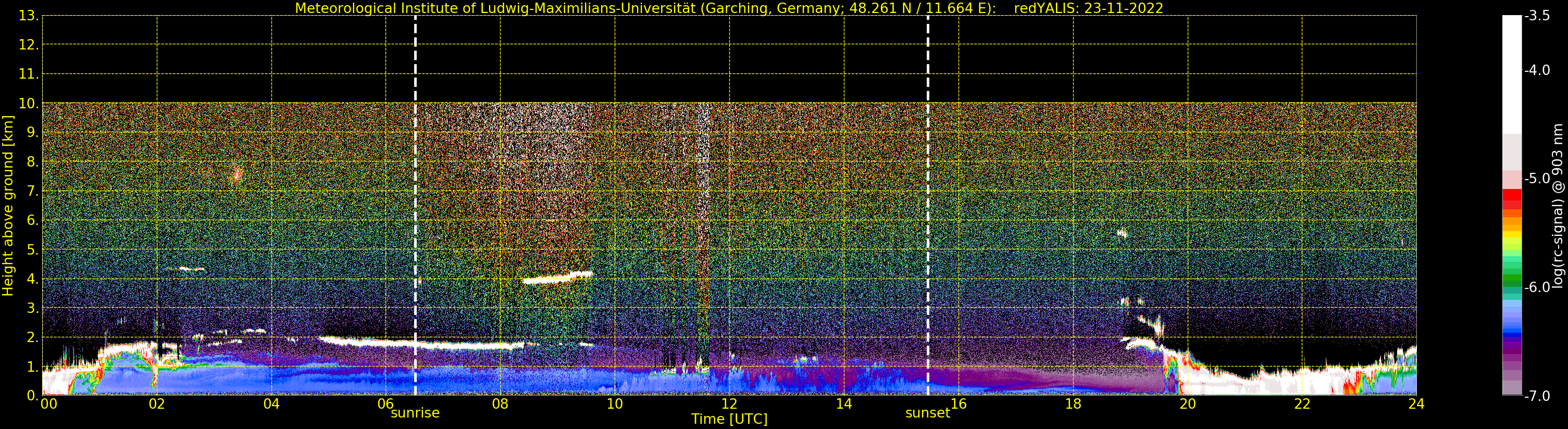This screenshot has width=1568, height=429.
Task: Click the time axis tick '18'
Action: 1073,404
